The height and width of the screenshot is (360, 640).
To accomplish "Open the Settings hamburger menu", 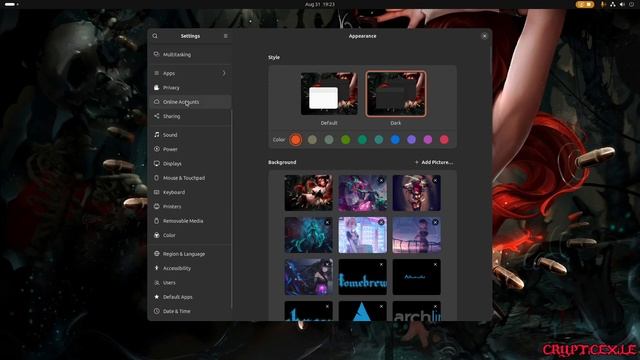I will coord(226,36).
